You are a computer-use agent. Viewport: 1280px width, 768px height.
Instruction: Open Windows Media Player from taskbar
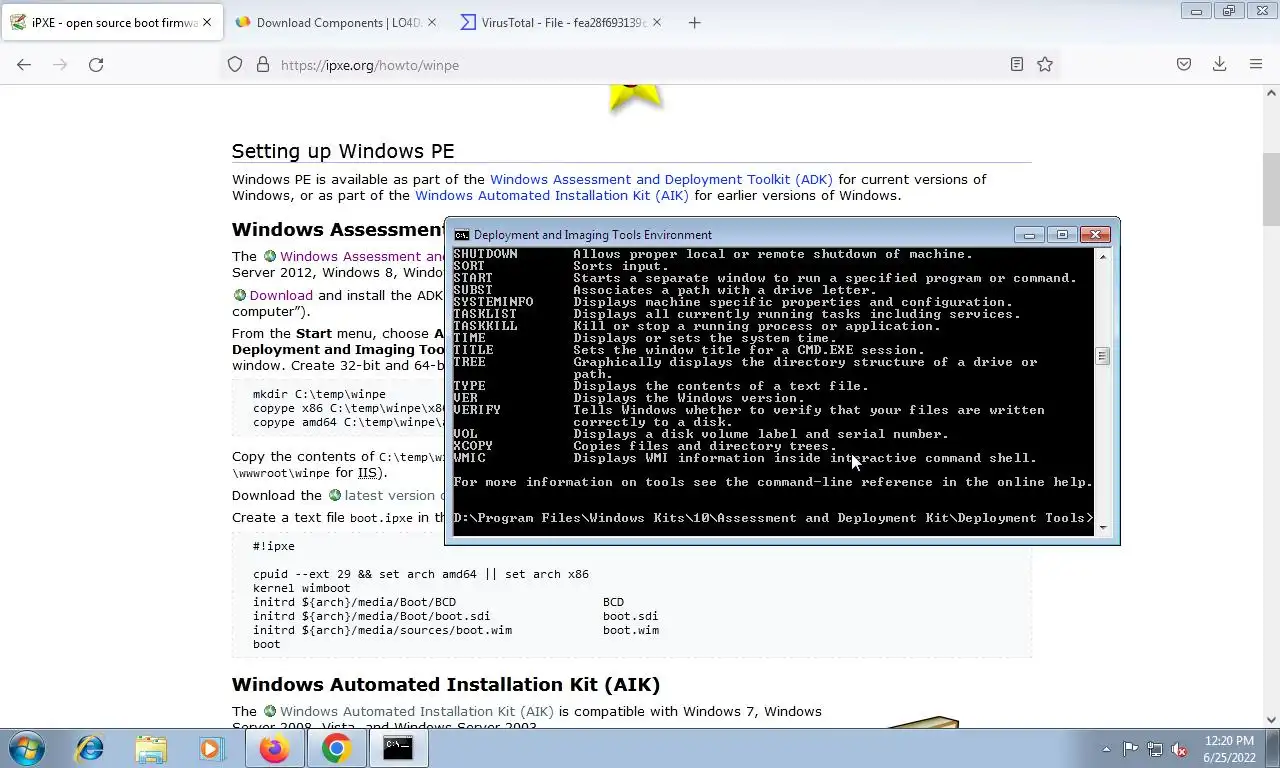point(211,748)
